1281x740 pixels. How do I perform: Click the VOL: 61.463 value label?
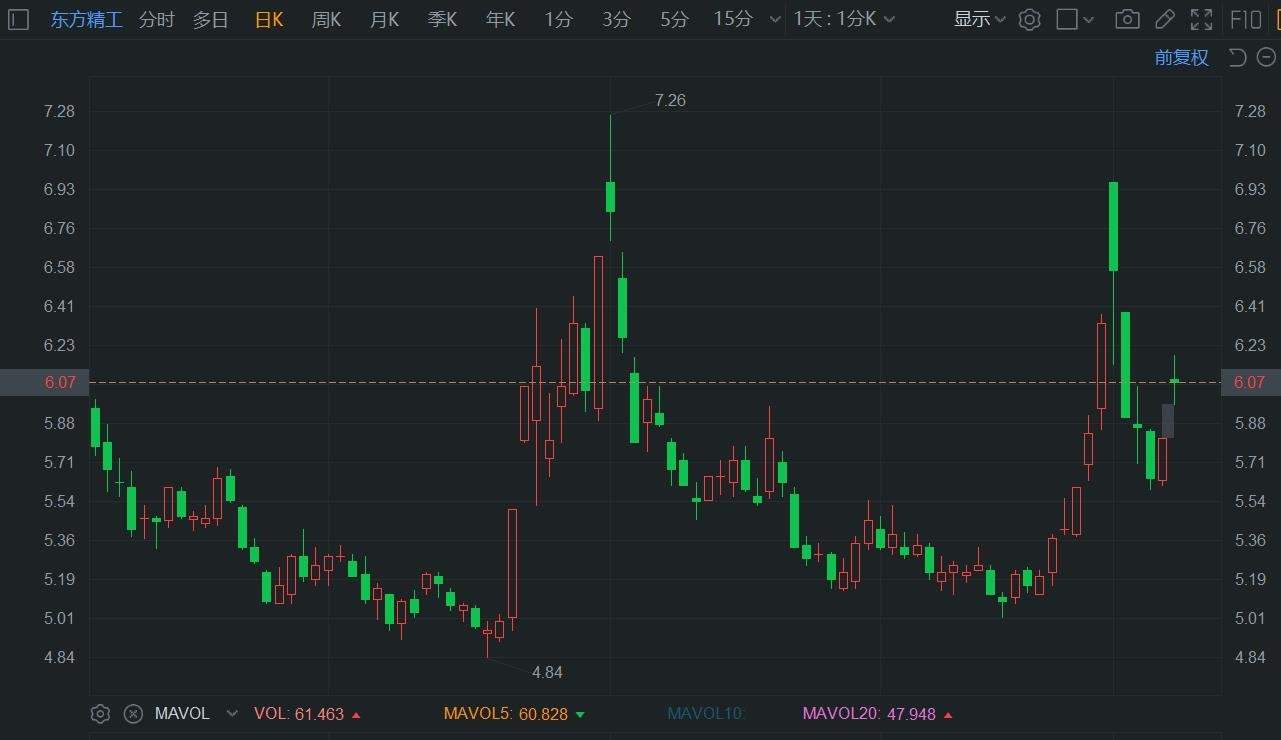pos(299,714)
